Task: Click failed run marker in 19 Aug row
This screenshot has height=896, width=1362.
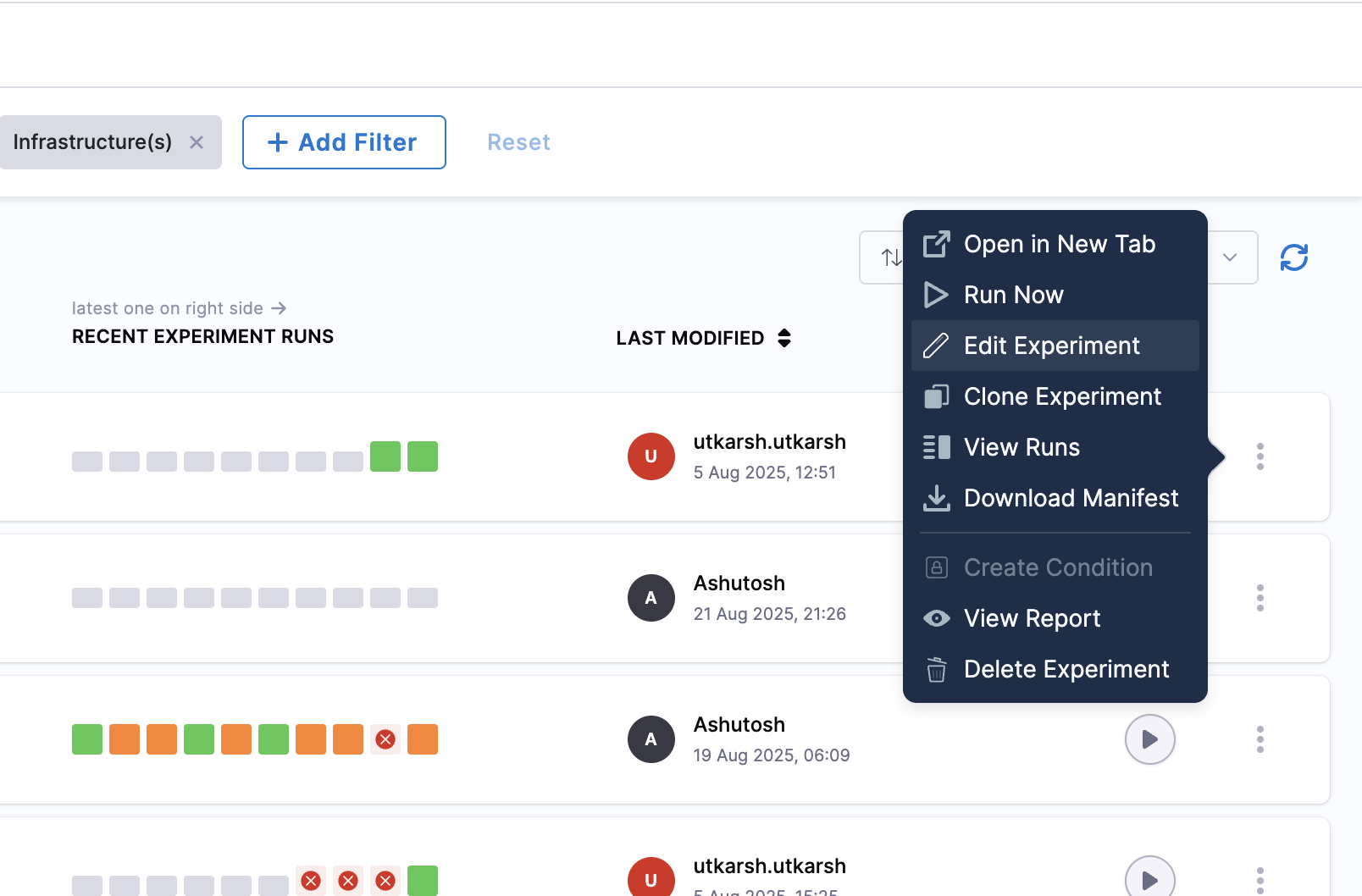Action: (385, 739)
